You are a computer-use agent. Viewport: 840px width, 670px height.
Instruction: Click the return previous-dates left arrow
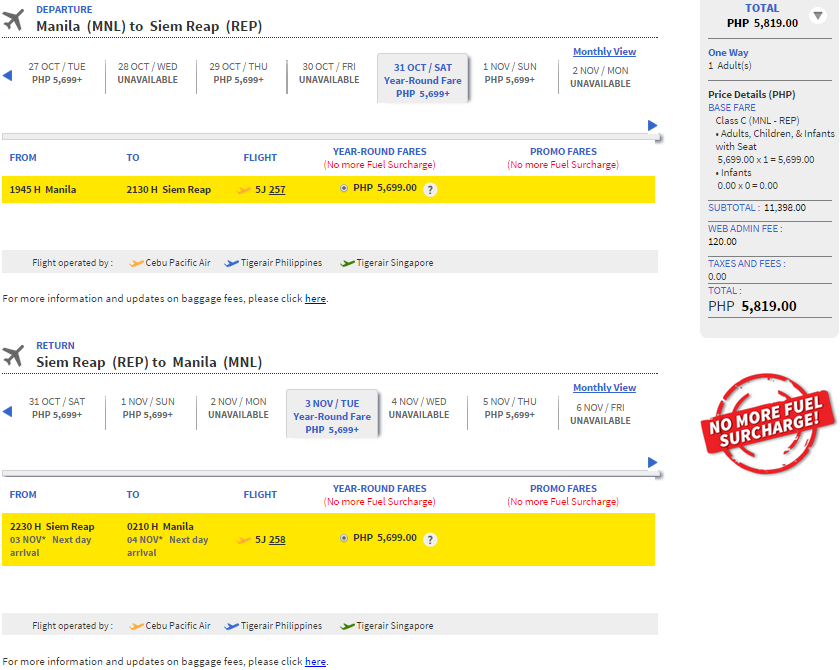[7, 410]
